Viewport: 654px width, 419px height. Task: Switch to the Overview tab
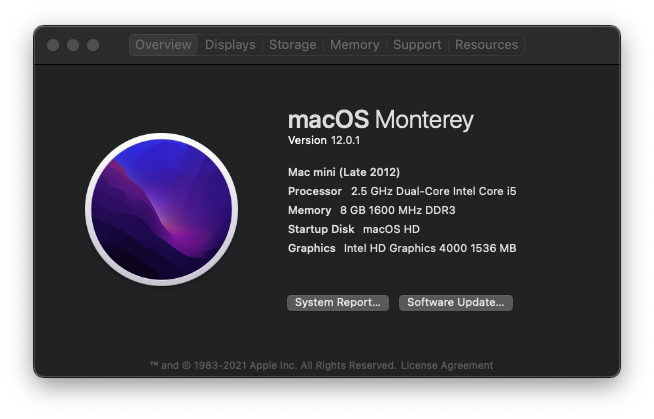163,45
